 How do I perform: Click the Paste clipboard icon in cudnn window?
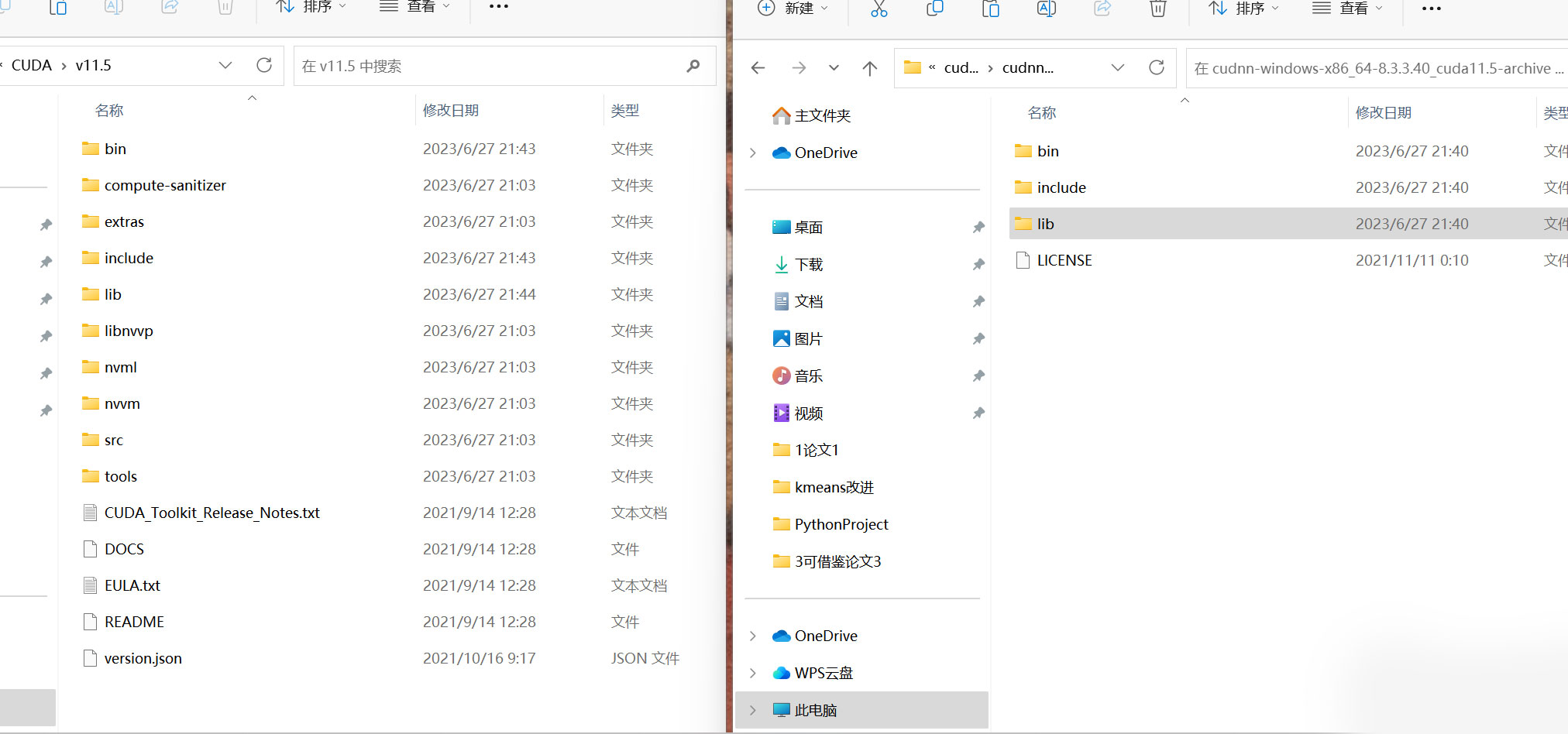(x=990, y=9)
